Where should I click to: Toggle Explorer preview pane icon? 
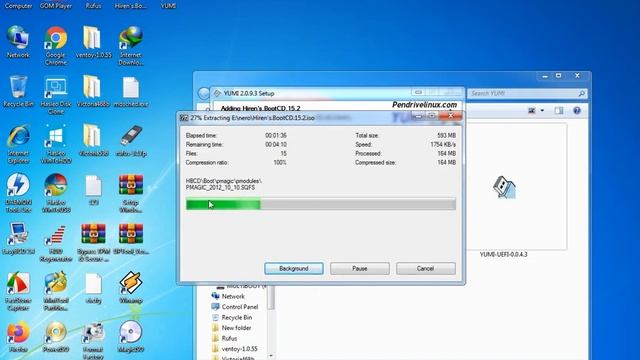[x=559, y=111]
